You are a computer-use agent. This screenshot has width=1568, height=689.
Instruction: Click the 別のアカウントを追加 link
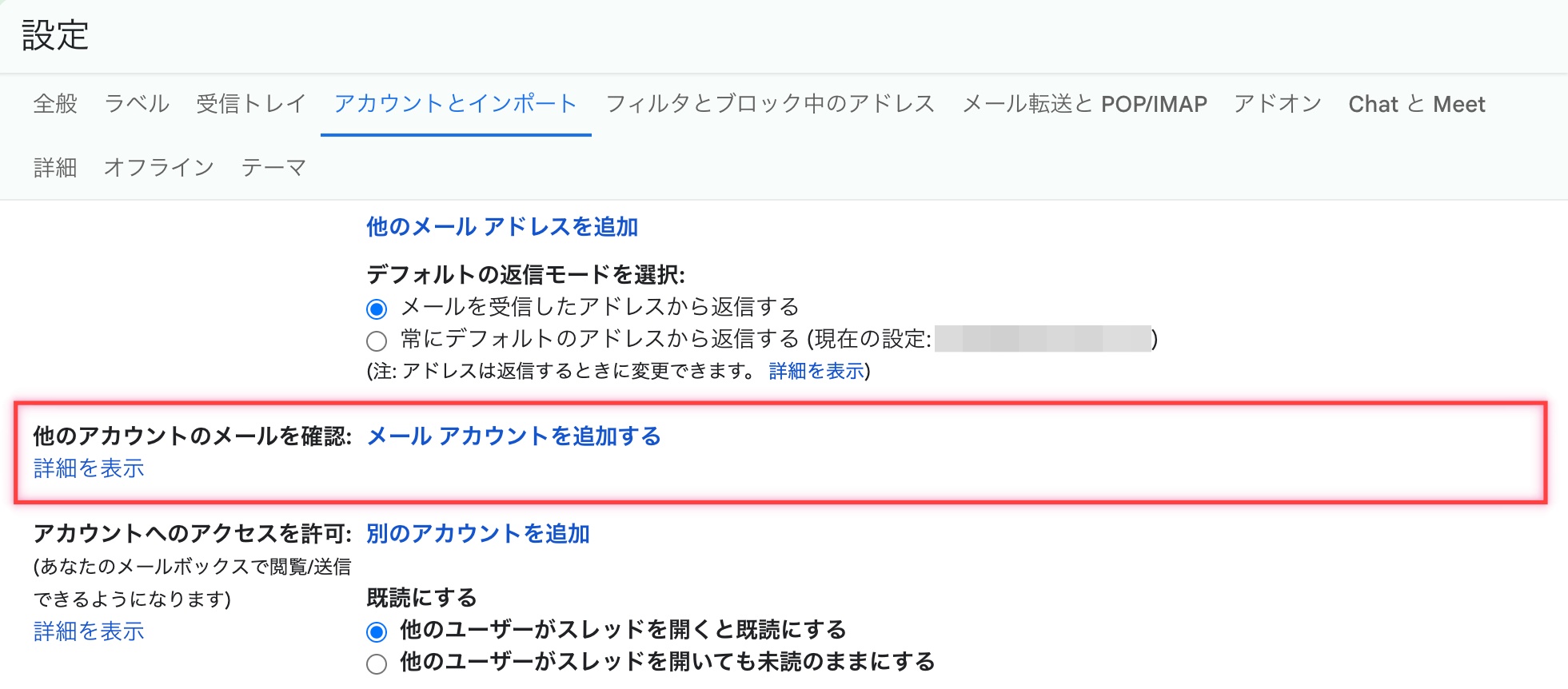click(x=478, y=534)
